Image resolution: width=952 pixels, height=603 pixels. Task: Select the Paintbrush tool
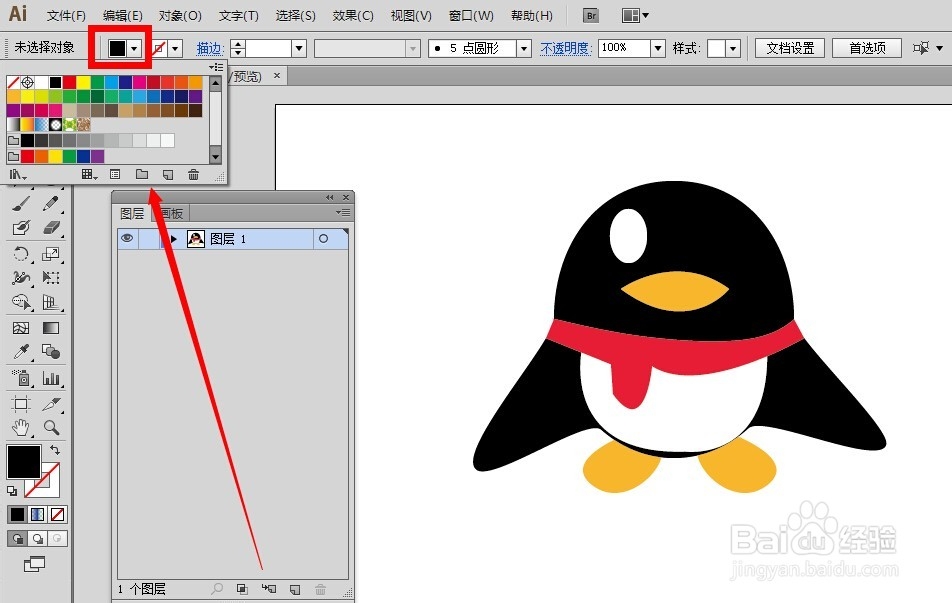[21, 203]
